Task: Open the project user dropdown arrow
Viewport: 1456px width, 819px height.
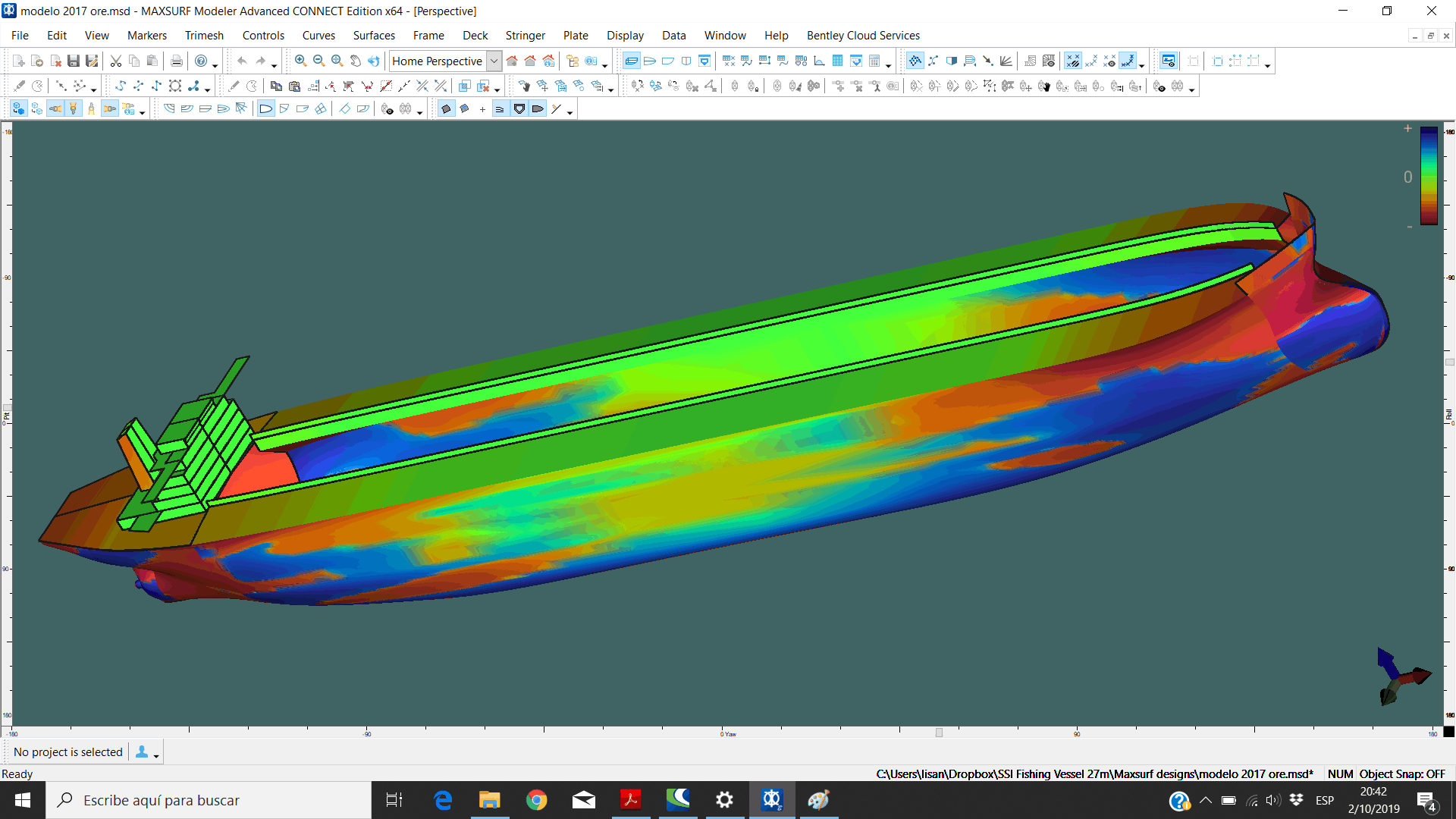Action: click(x=156, y=756)
